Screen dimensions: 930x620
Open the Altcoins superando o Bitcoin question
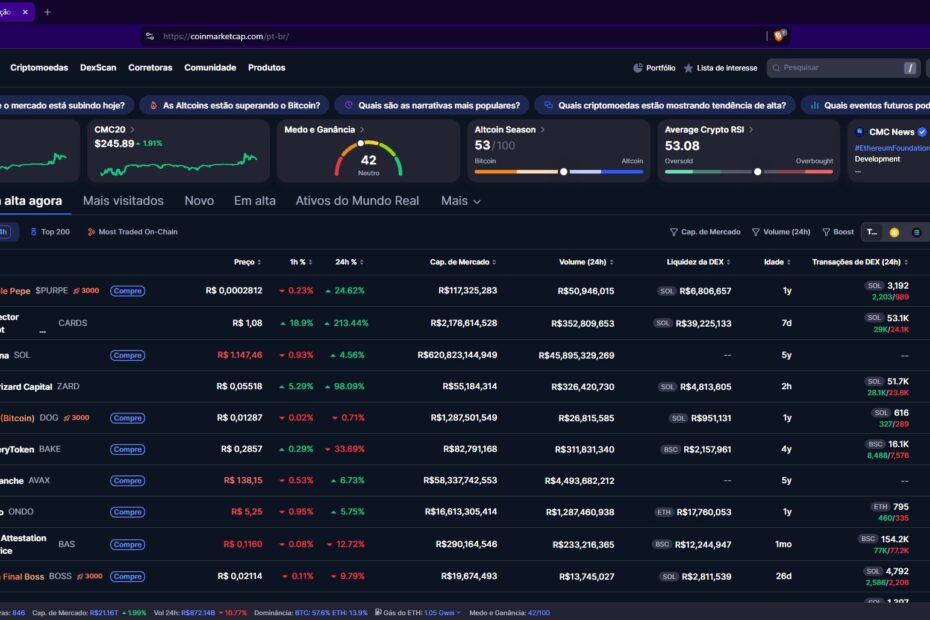pyautogui.click(x=238, y=104)
